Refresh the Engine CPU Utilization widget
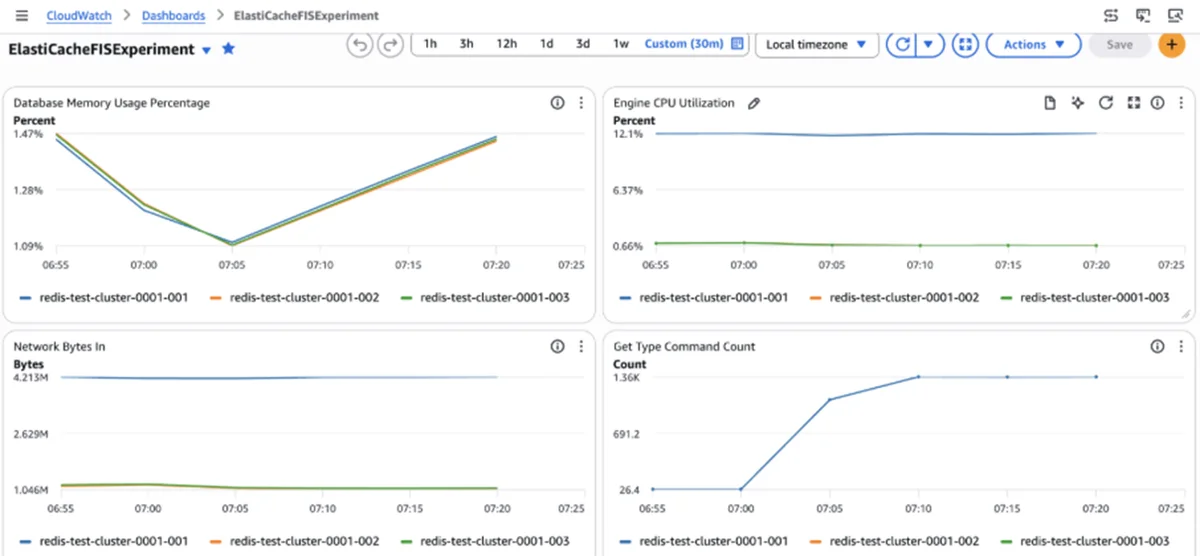1200x556 pixels. [1105, 103]
